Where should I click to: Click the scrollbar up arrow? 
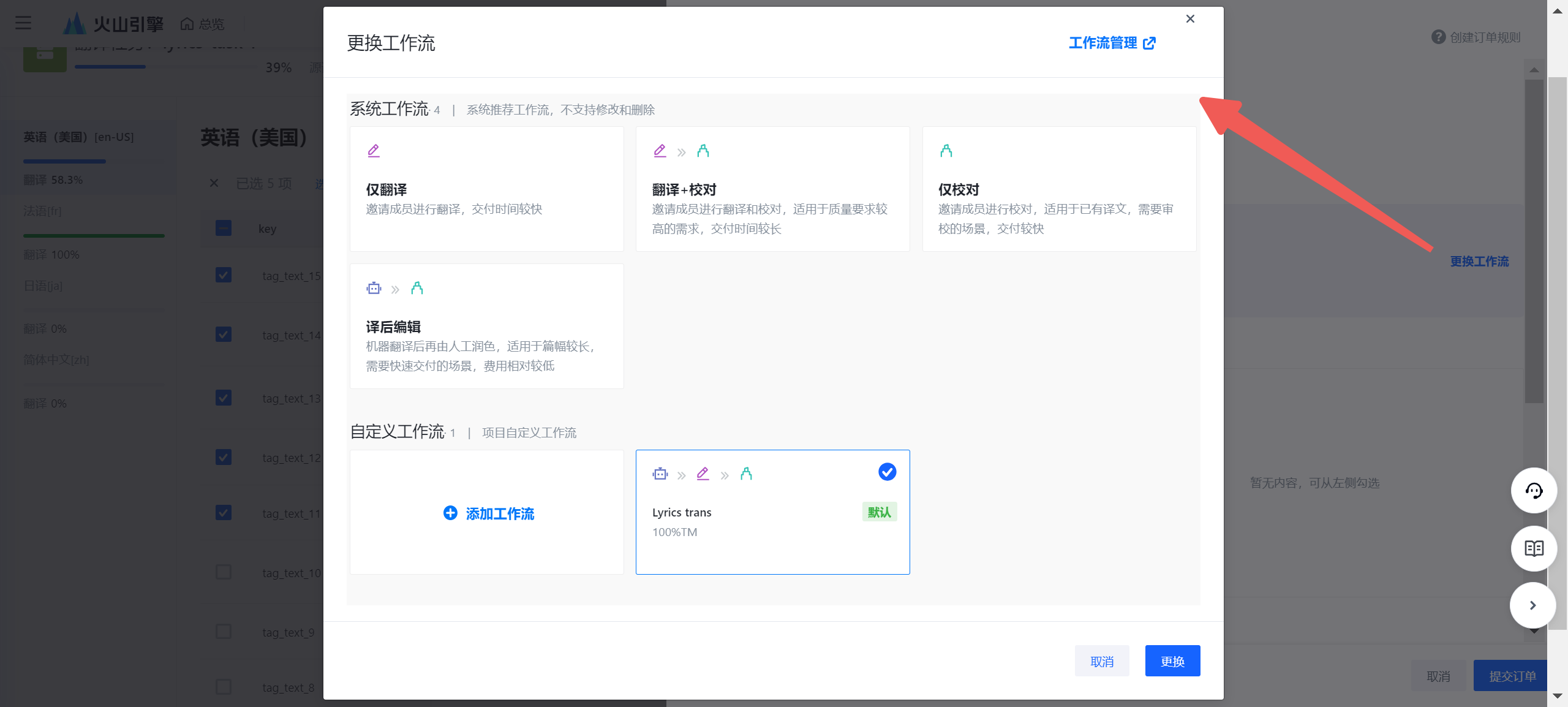tap(1557, 11)
